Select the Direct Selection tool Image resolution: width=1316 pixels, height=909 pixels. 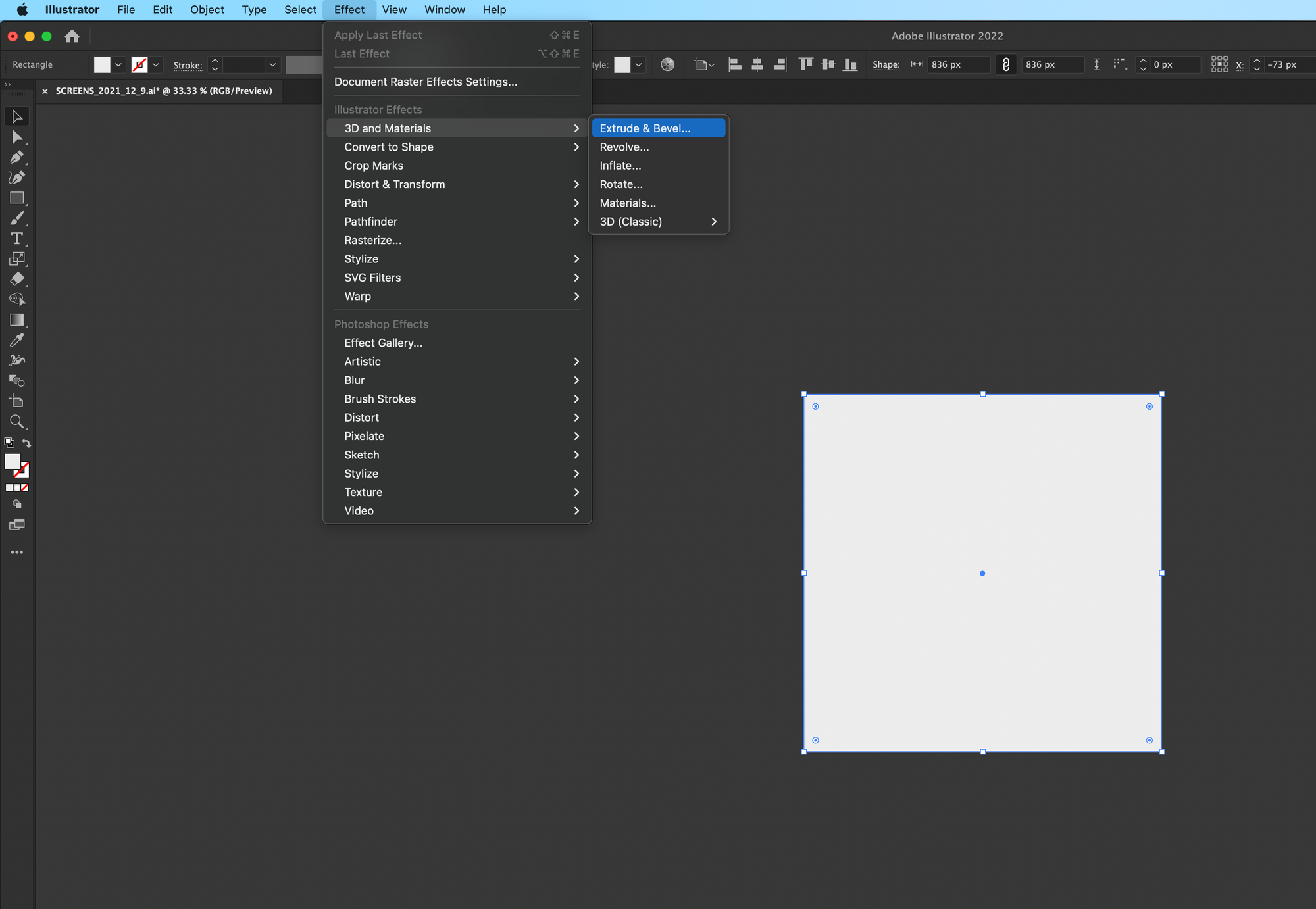click(x=17, y=137)
